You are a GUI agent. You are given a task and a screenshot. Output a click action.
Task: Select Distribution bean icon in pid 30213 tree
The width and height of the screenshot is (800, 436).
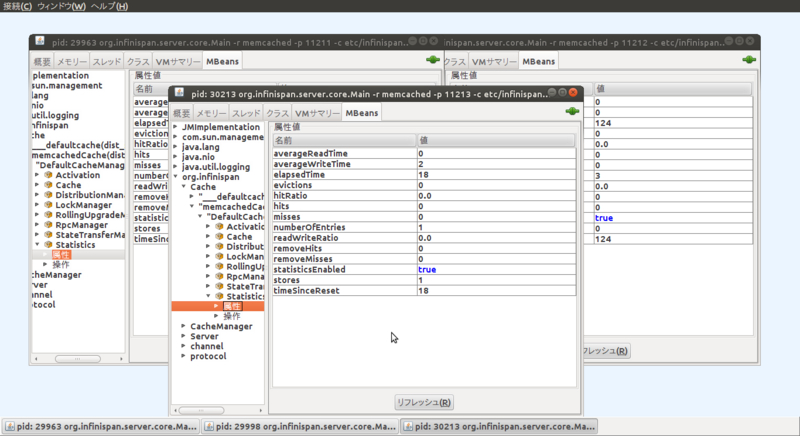[x=219, y=246]
